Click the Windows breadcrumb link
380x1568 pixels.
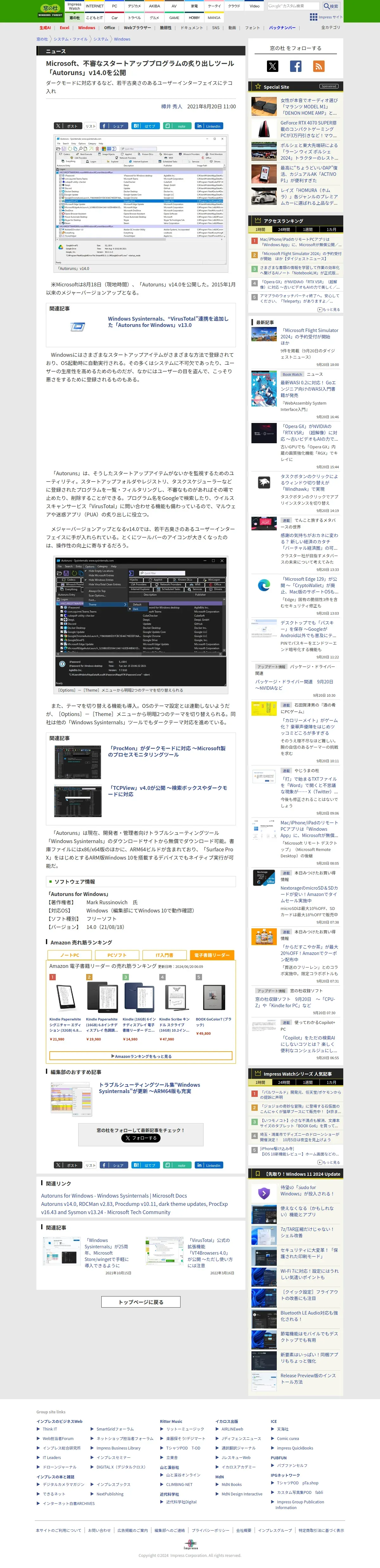[x=122, y=39]
